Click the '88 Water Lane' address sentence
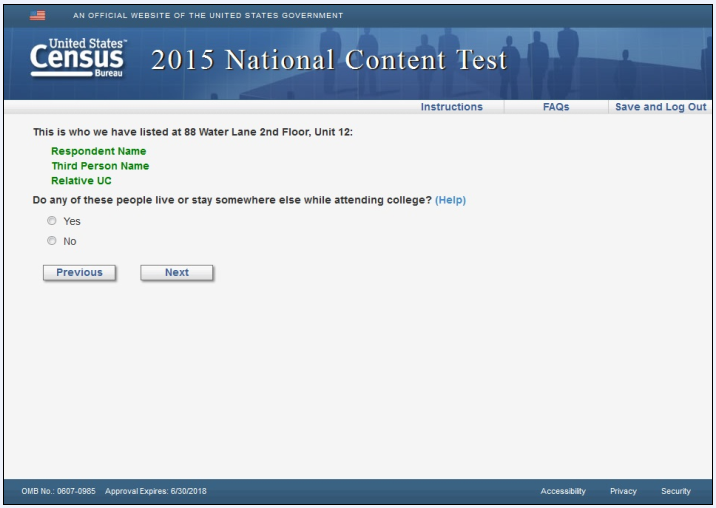 click(x=193, y=132)
